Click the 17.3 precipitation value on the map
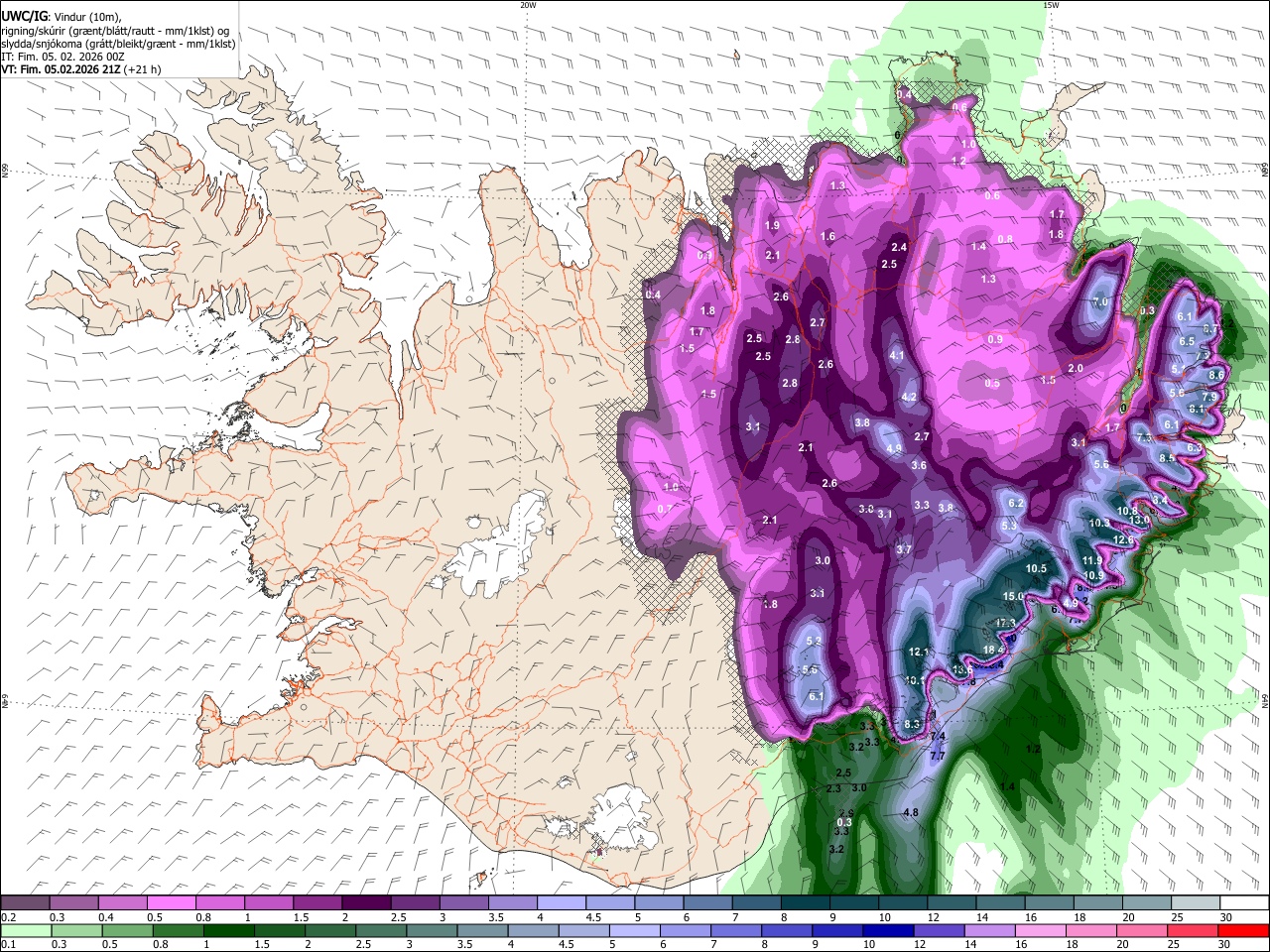This screenshot has width=1270, height=952. tap(1006, 623)
